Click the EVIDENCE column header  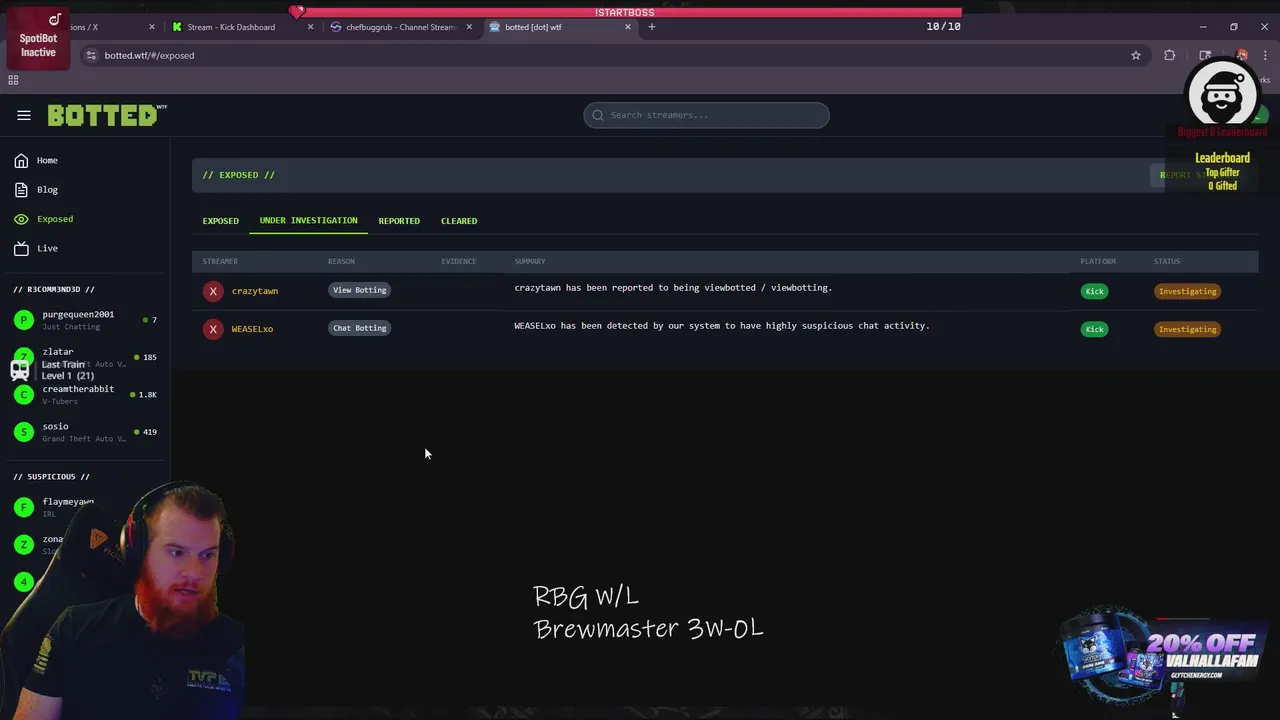pos(459,261)
